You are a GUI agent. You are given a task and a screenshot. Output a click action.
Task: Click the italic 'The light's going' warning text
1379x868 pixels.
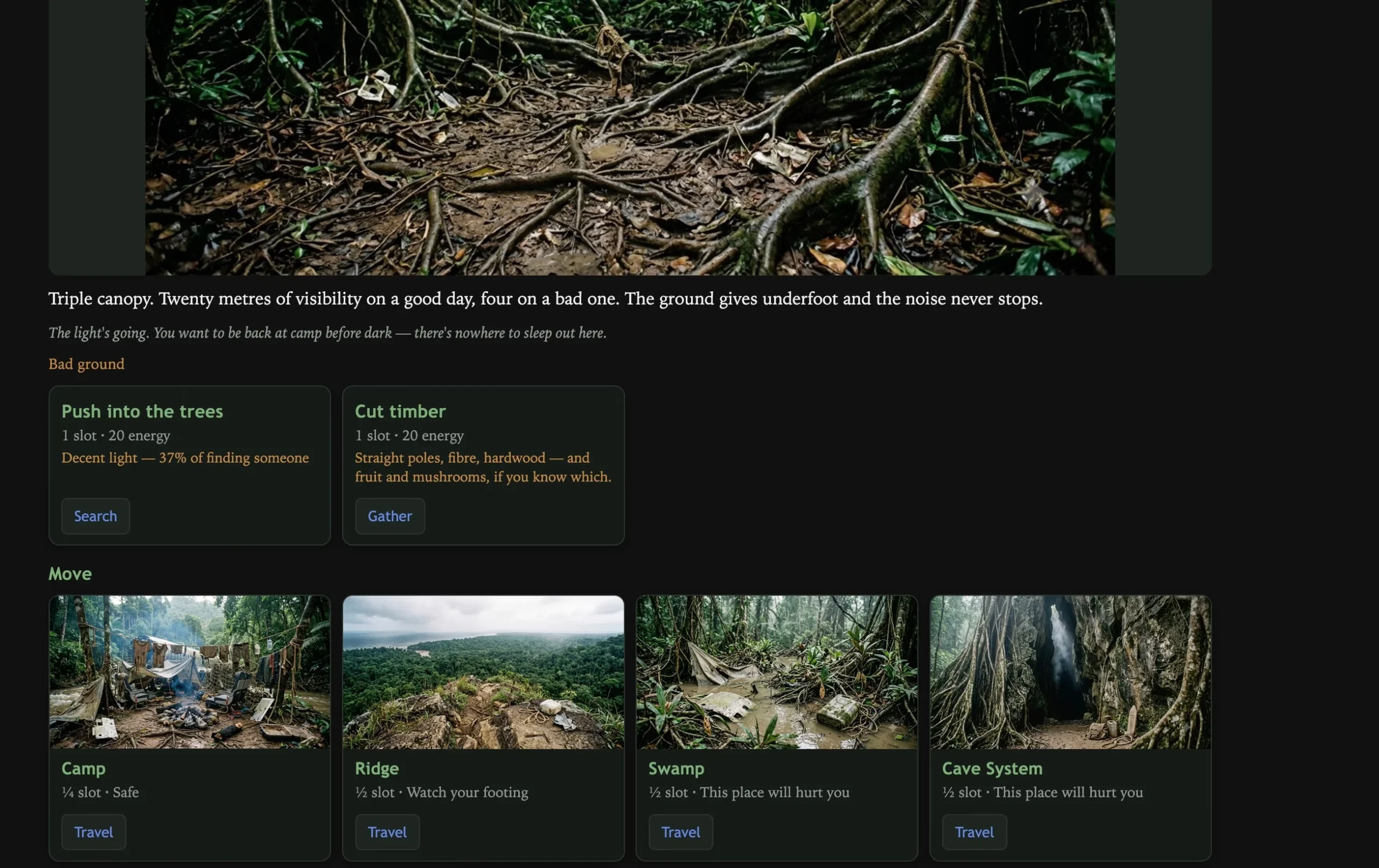click(328, 333)
